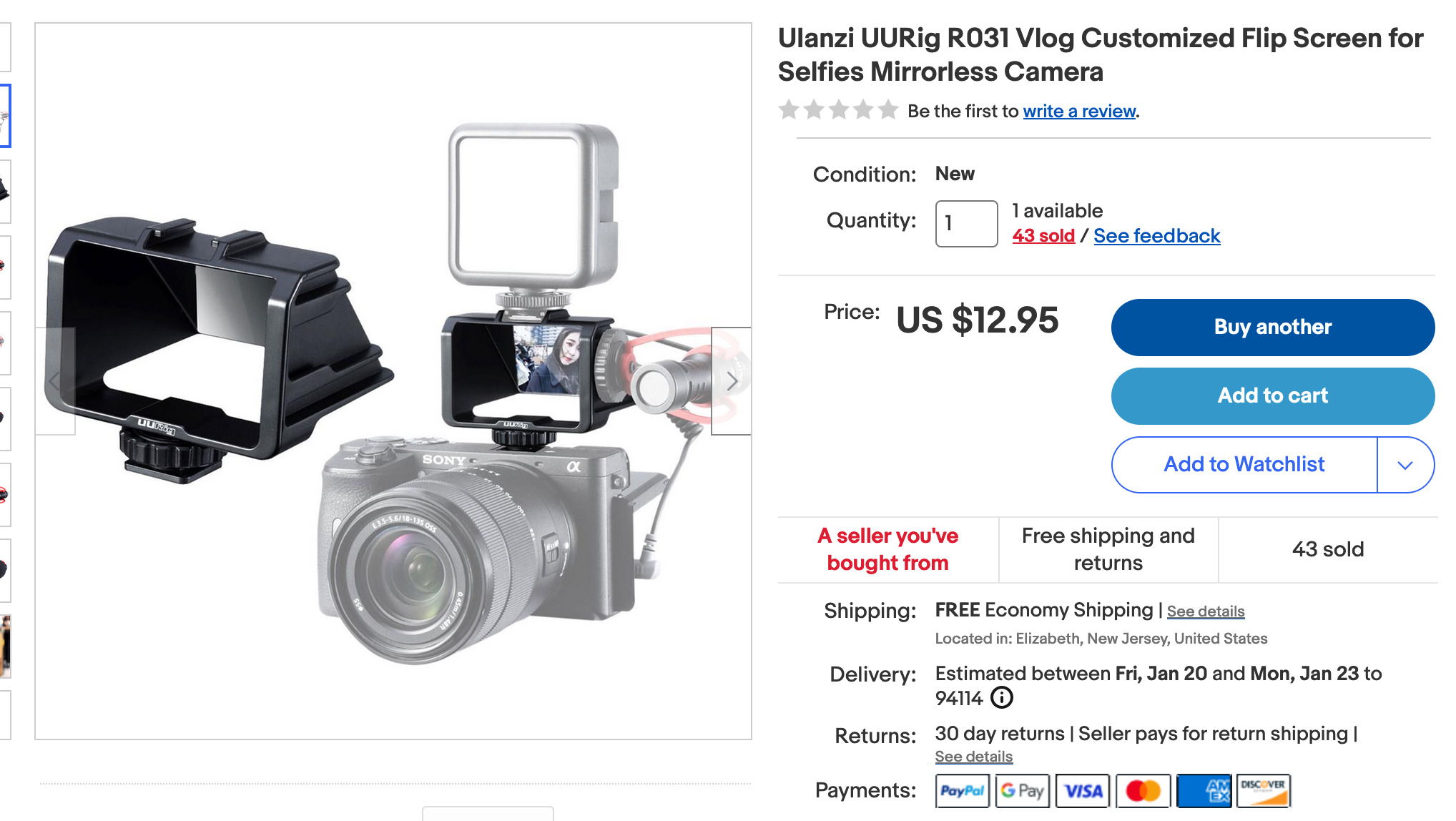Open the write a review link
1456x821 pixels.
[1079, 112]
